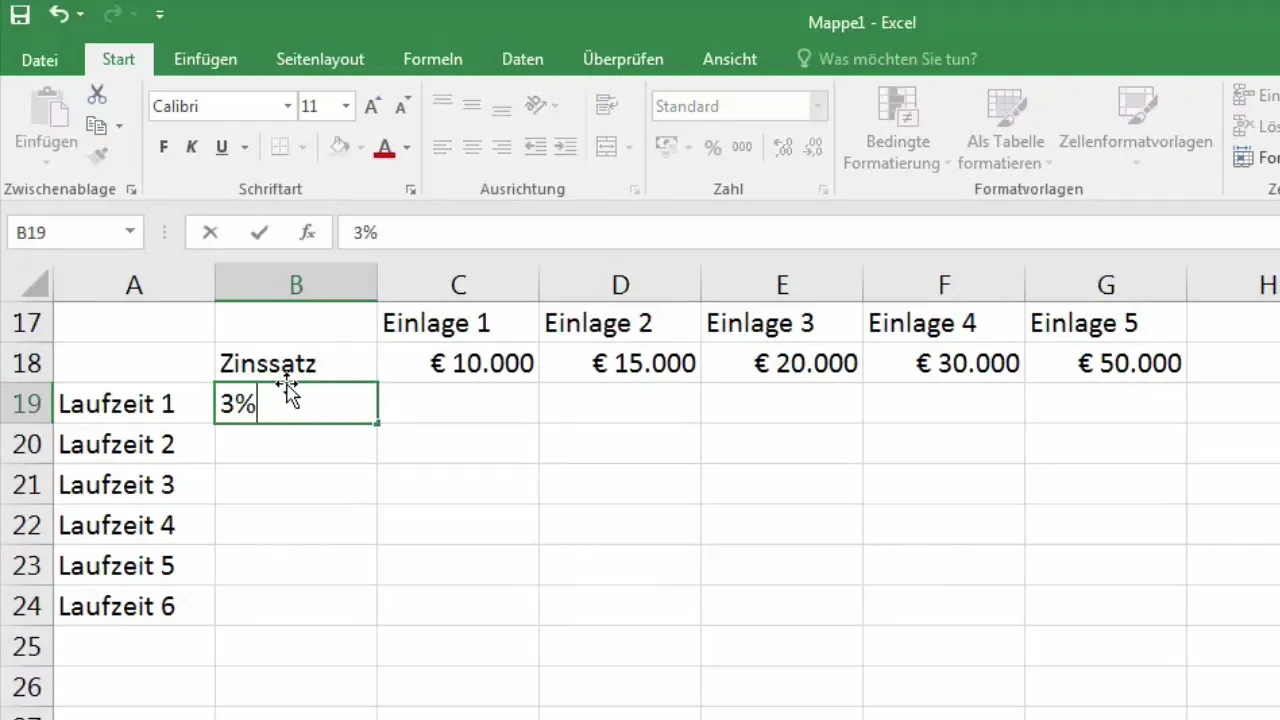This screenshot has width=1280, height=720.
Task: Open font color dropdown arrow
Action: tap(406, 148)
